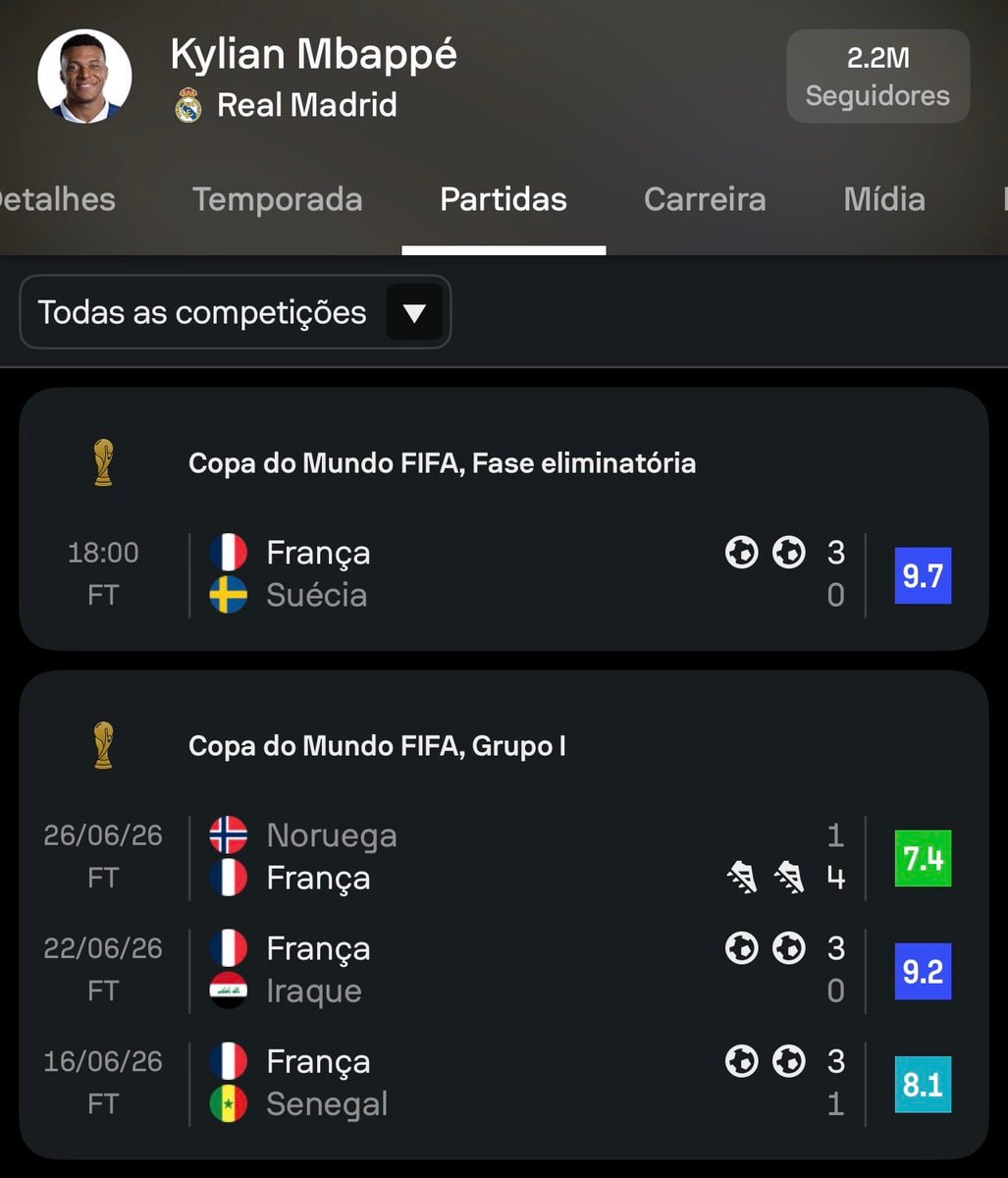This screenshot has height=1178, width=1008.
Task: Switch to the Carreira tab
Action: 705,199
